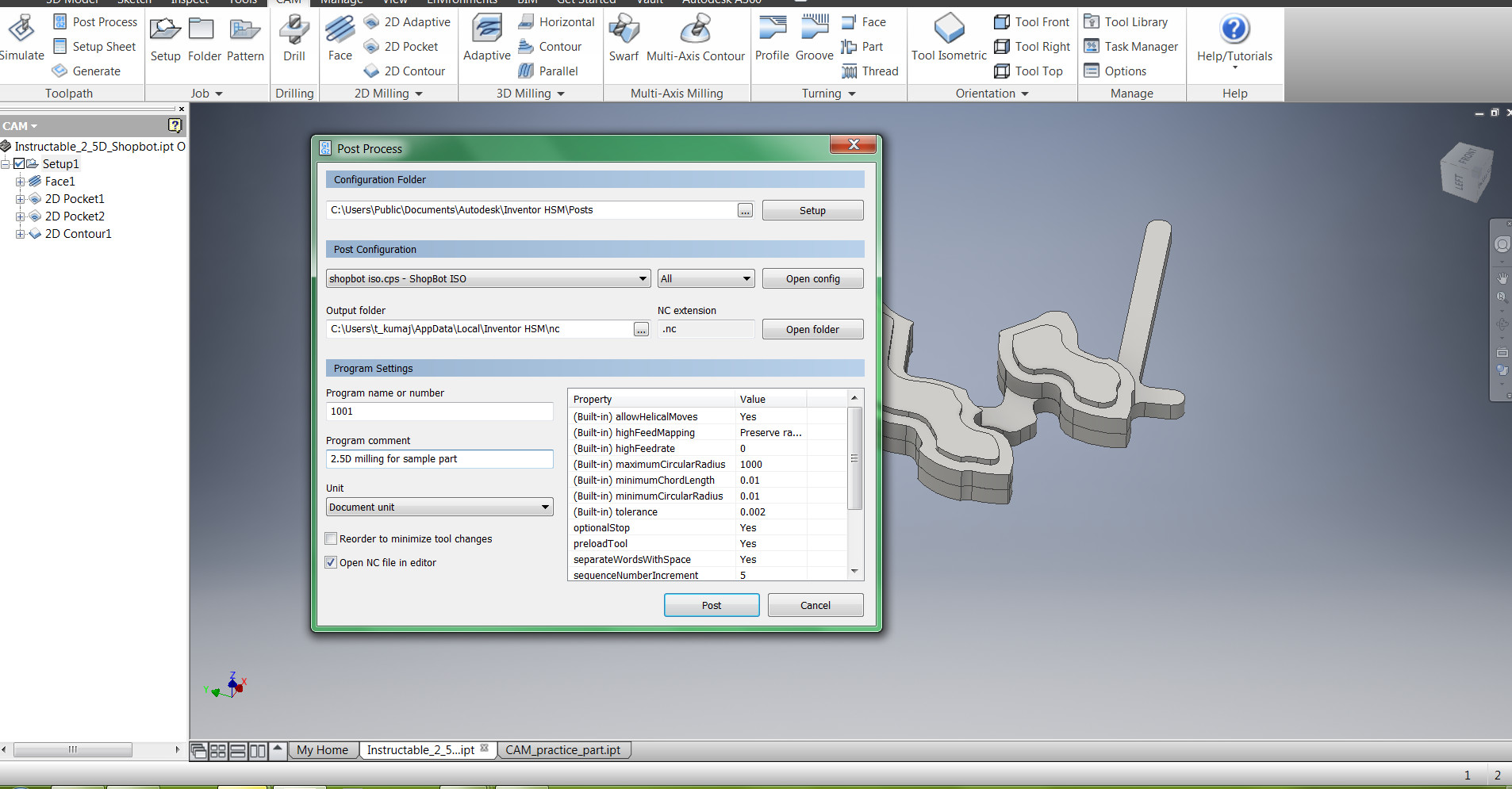The width and height of the screenshot is (1512, 789).
Task: Click the Generate toolpath icon
Action: (60, 71)
